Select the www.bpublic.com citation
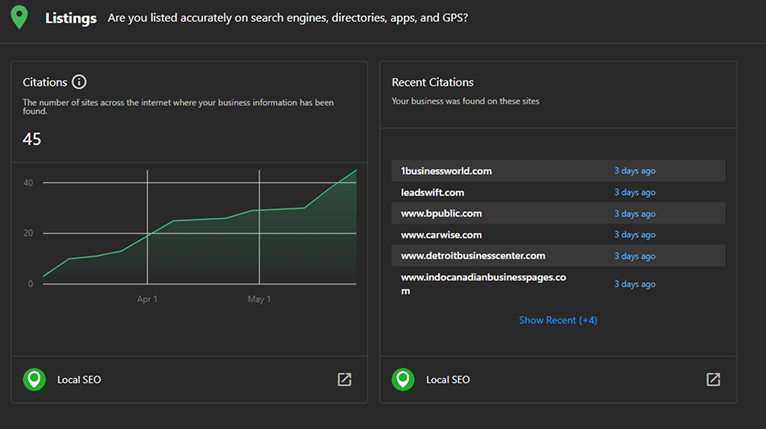 441,213
